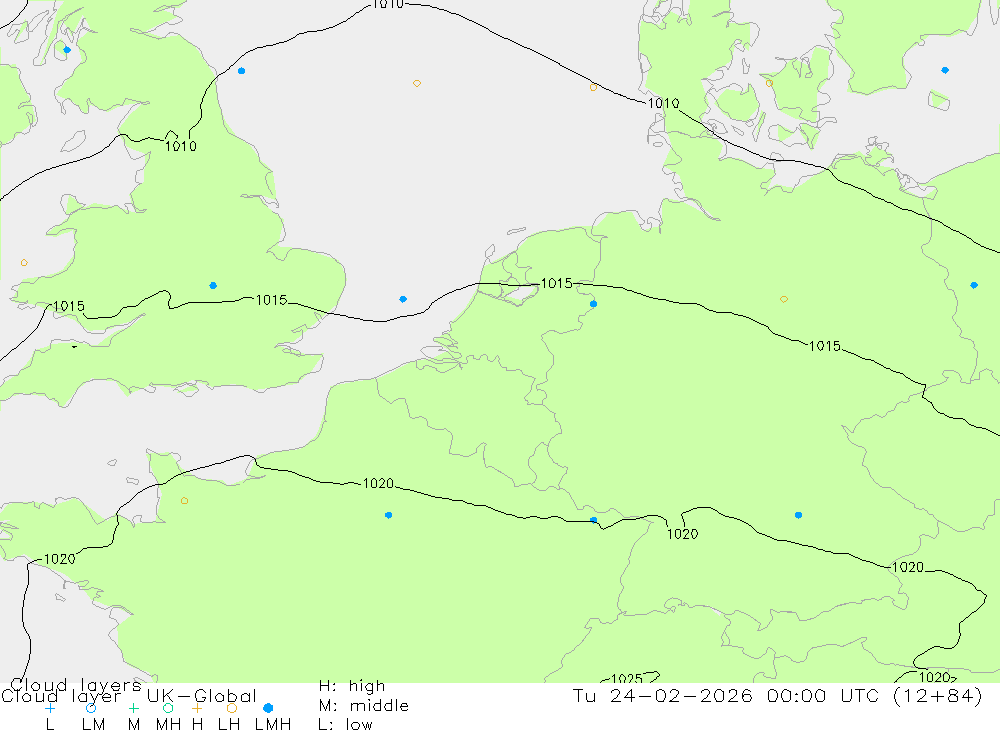Click the 1020 label over northern France
The image size is (1000, 733).
[x=378, y=484]
